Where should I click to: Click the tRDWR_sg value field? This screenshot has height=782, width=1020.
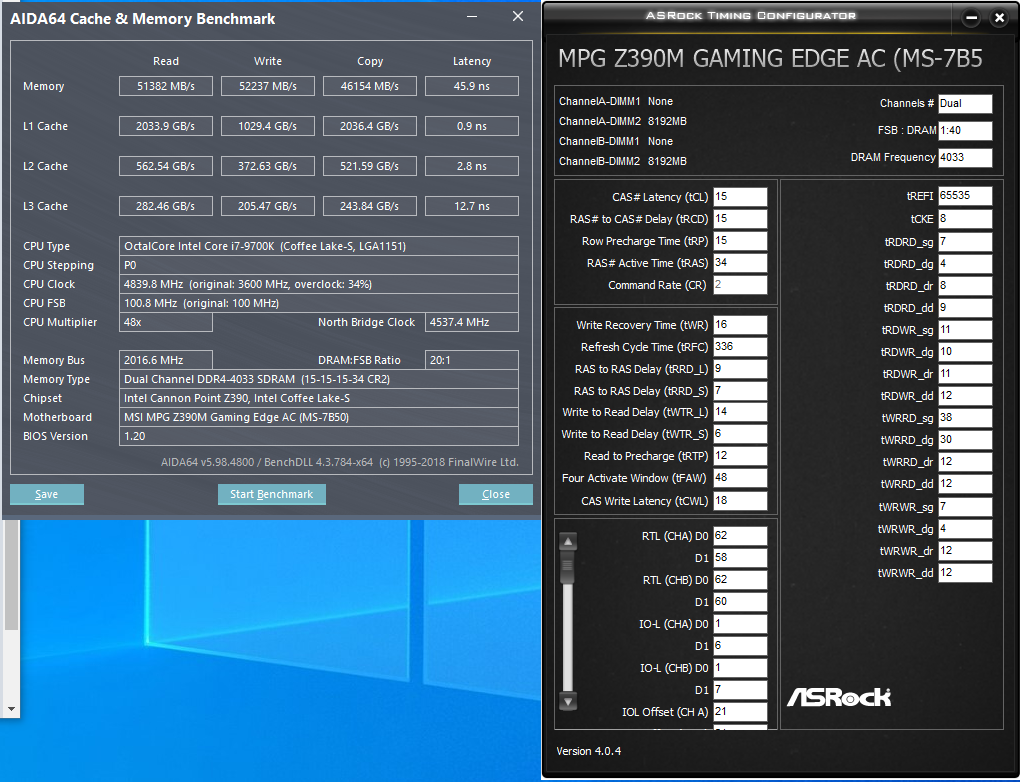point(965,330)
